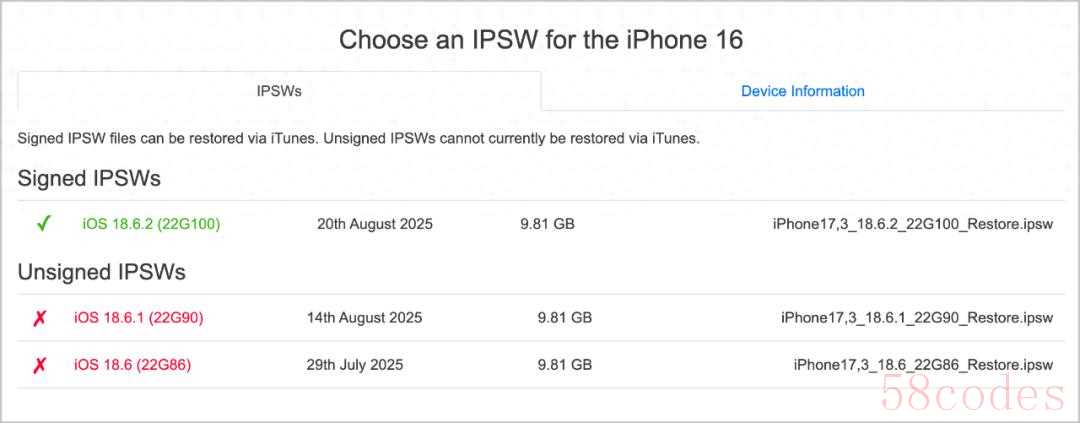1080x423 pixels.
Task: Open the iOS 18.6.2 (22G100) signed link
Action: (x=152, y=224)
